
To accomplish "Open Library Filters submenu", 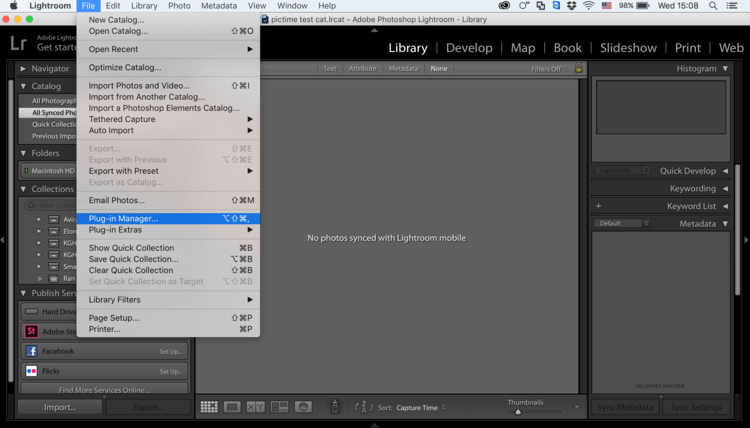I will [x=168, y=300].
